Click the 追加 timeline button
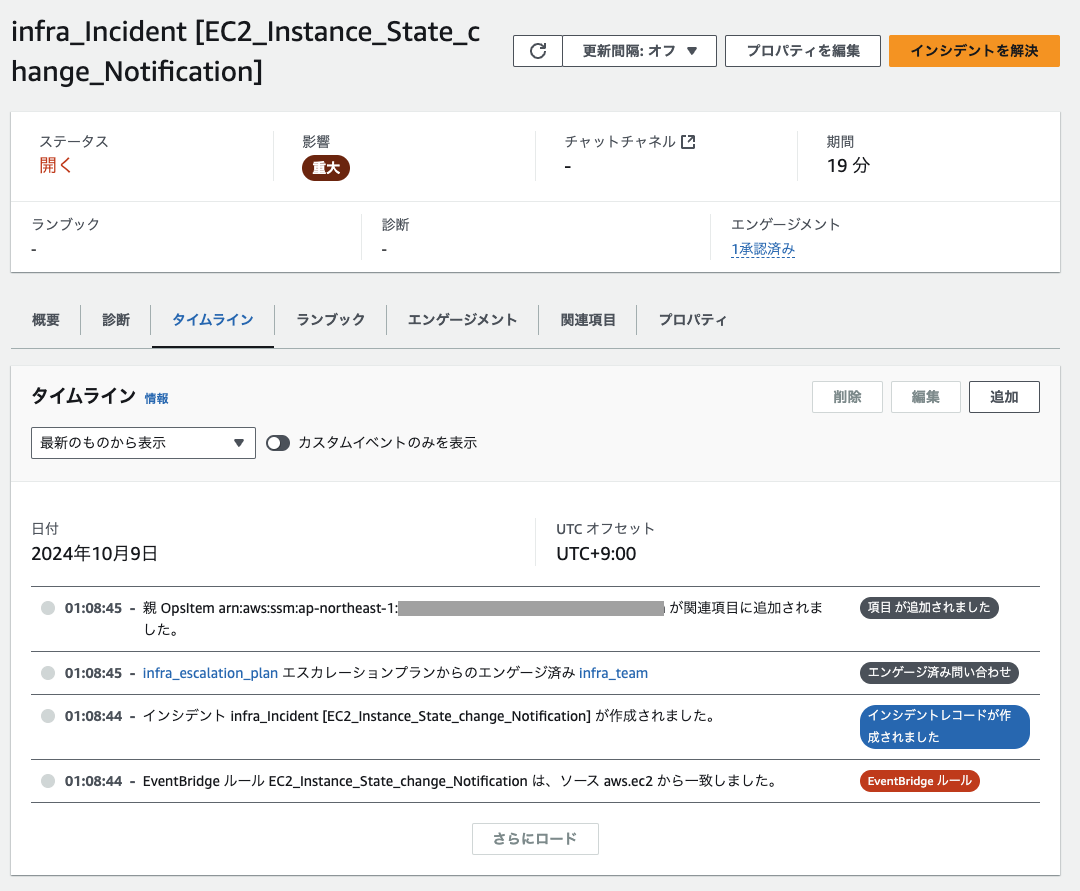 pyautogui.click(x=1004, y=397)
